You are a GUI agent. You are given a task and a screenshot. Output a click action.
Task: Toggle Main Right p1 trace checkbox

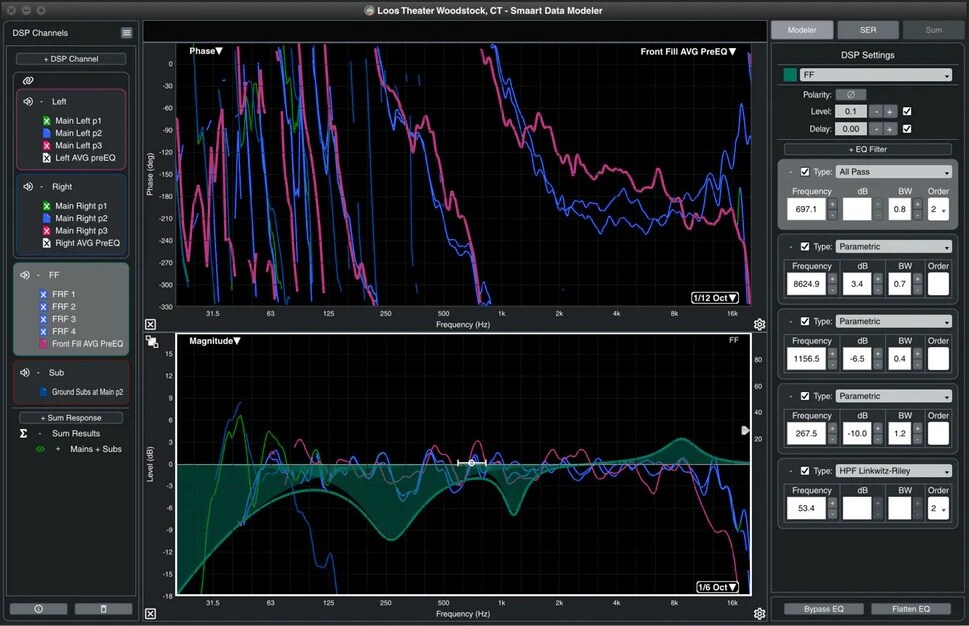coord(46,206)
